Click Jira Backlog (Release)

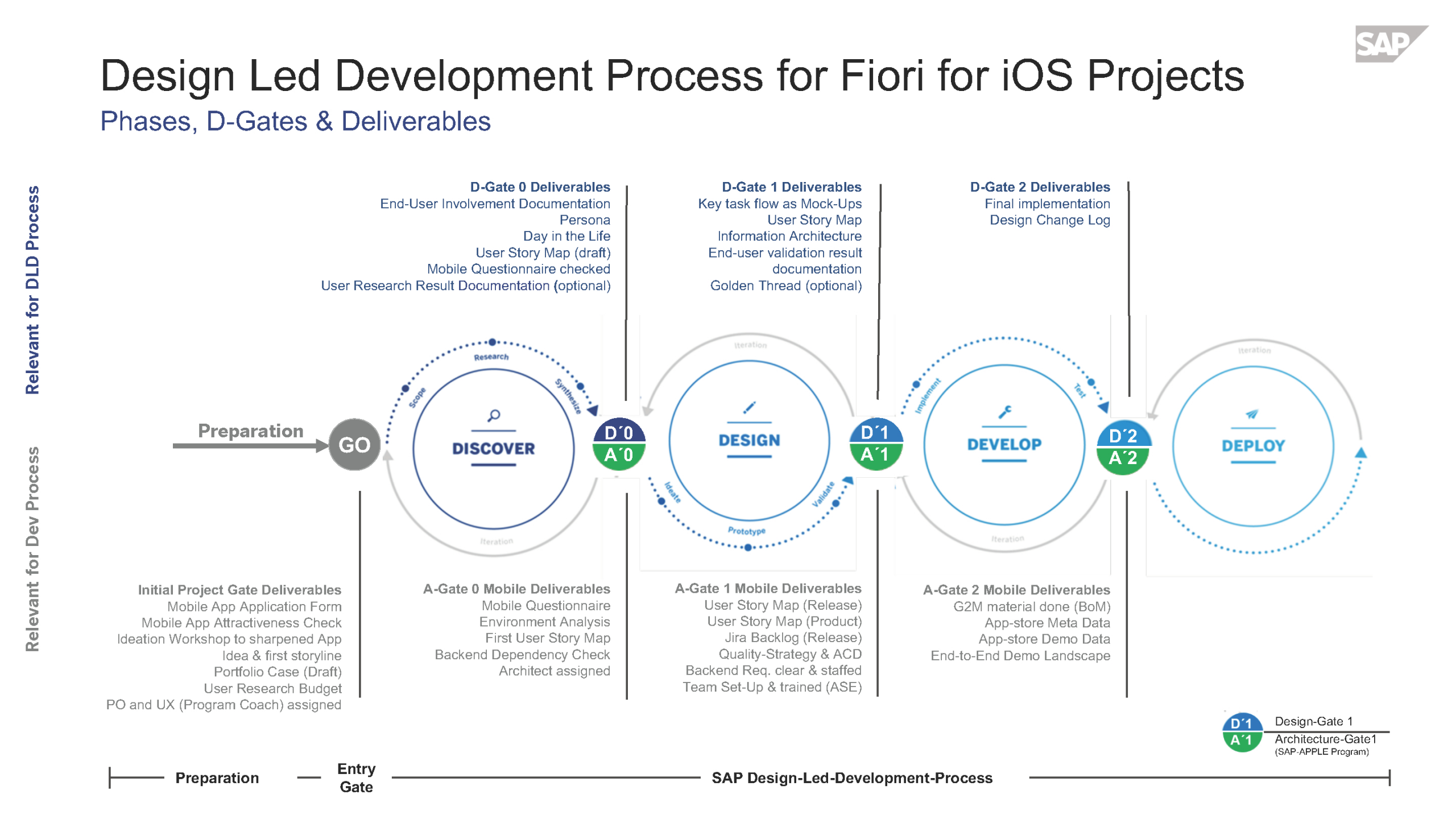click(x=793, y=638)
